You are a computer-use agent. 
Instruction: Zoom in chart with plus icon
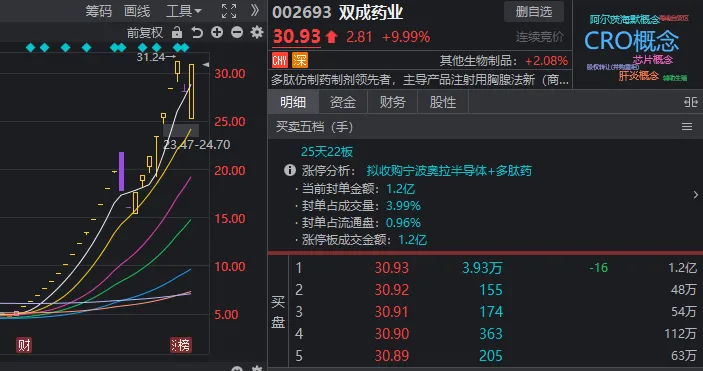coord(217,32)
